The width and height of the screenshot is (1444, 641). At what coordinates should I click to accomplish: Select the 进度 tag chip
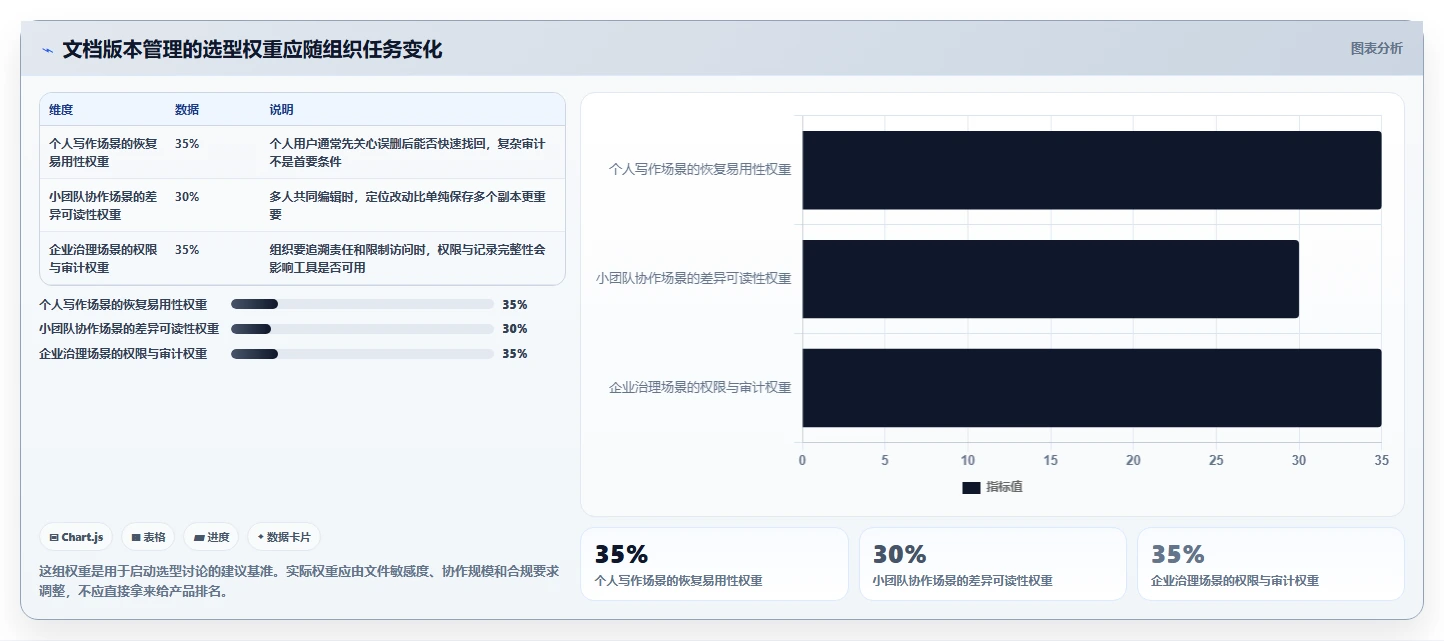point(212,537)
